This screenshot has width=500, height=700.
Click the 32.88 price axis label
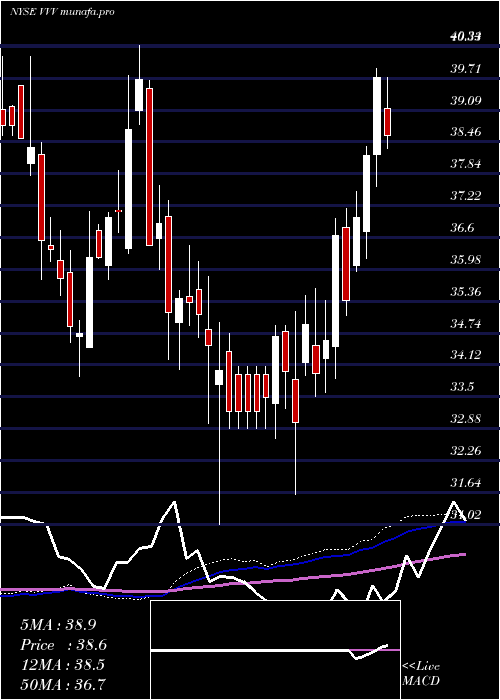click(465, 419)
